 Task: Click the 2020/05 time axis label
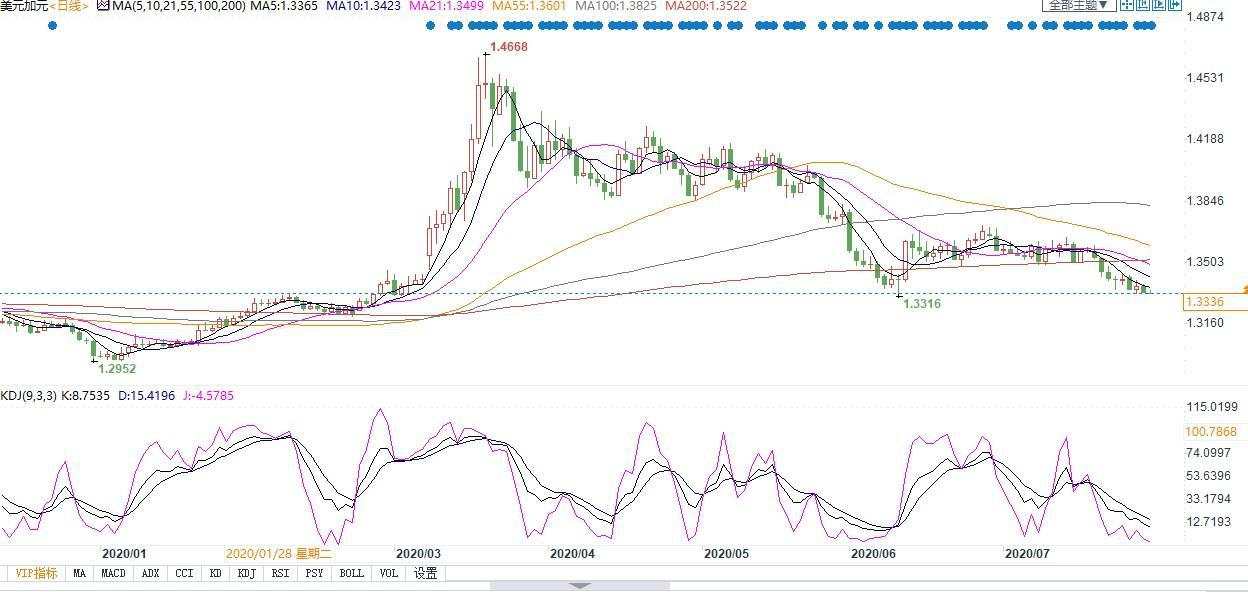(726, 553)
